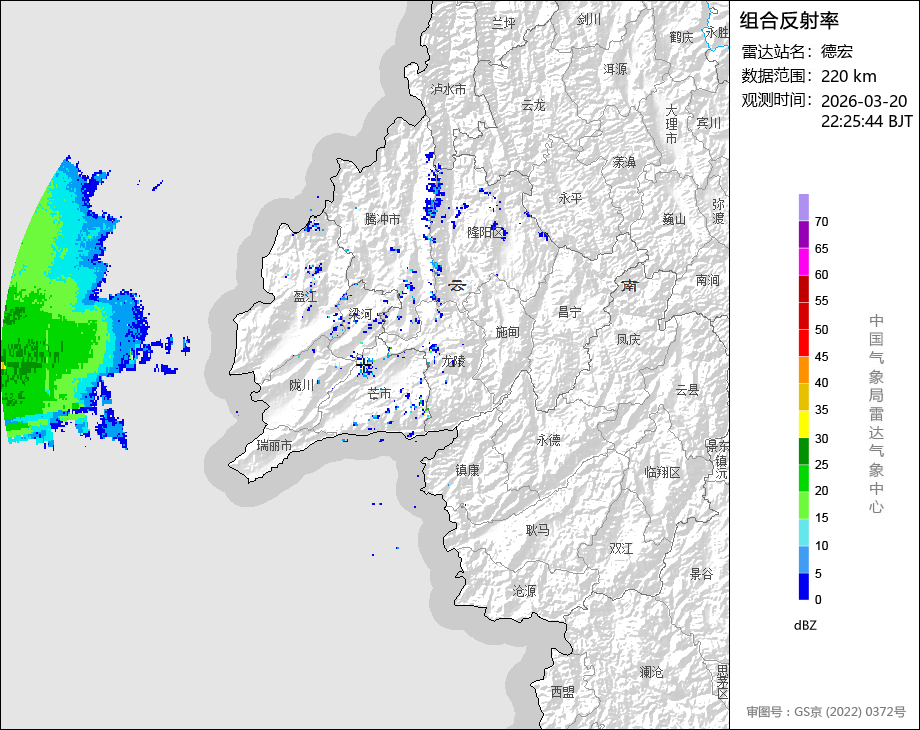The height and width of the screenshot is (730, 920).
Task: Select the 临翔区 district label
Action: [x=662, y=472]
